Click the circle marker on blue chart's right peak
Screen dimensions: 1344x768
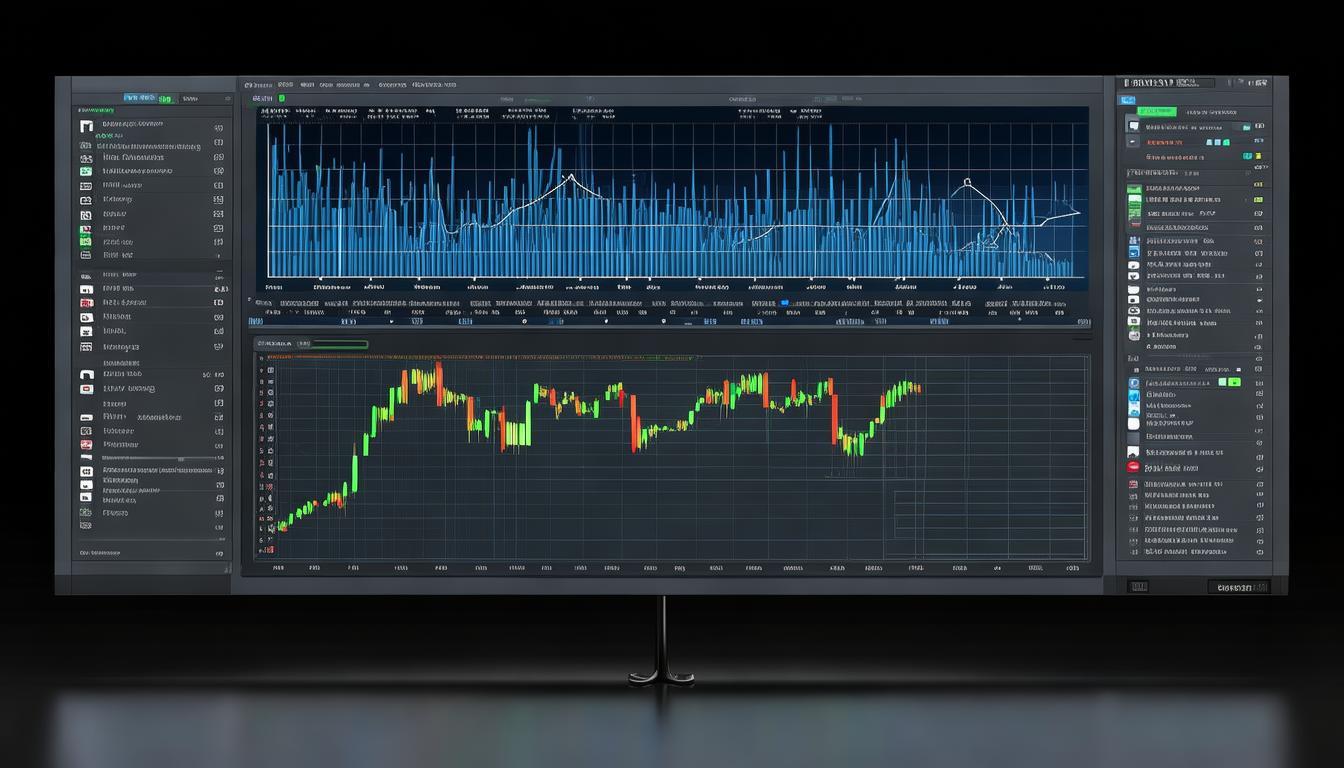click(967, 183)
